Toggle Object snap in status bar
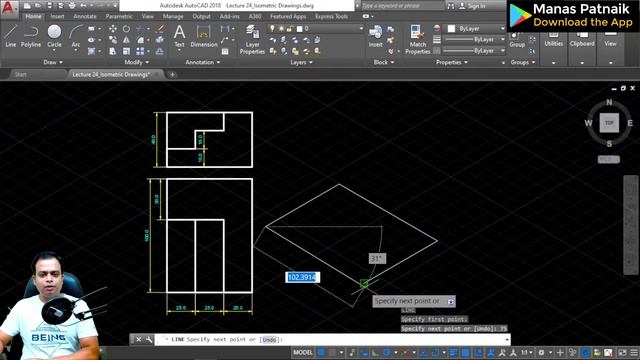Image resolution: width=640 pixels, height=360 pixels. click(436, 352)
